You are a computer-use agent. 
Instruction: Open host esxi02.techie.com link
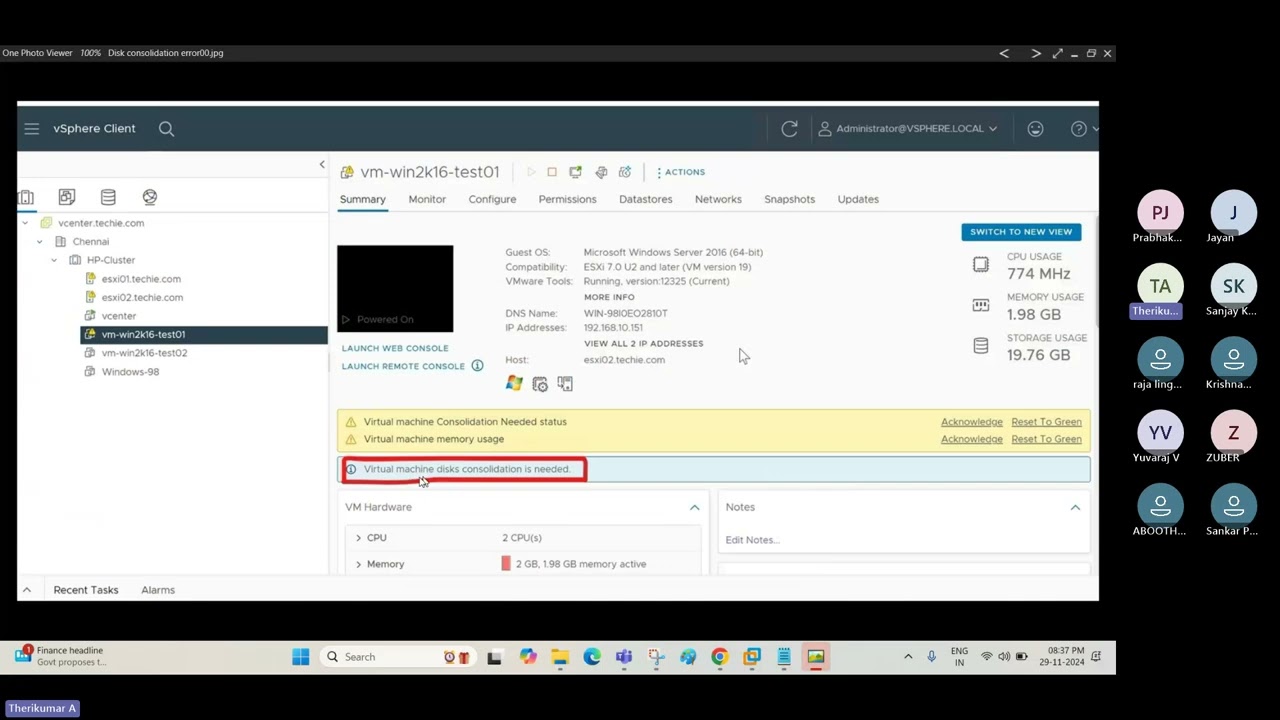[x=624, y=360]
